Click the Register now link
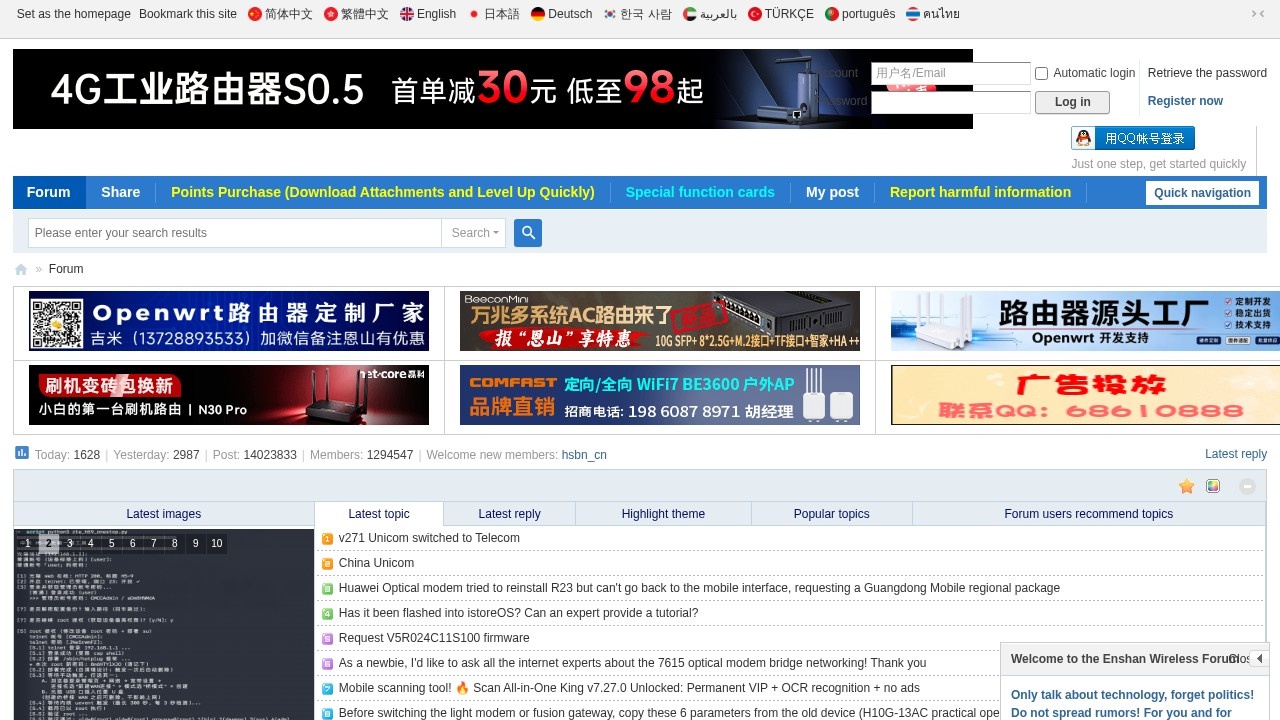Image resolution: width=1280 pixels, height=720 pixels. 1185,101
